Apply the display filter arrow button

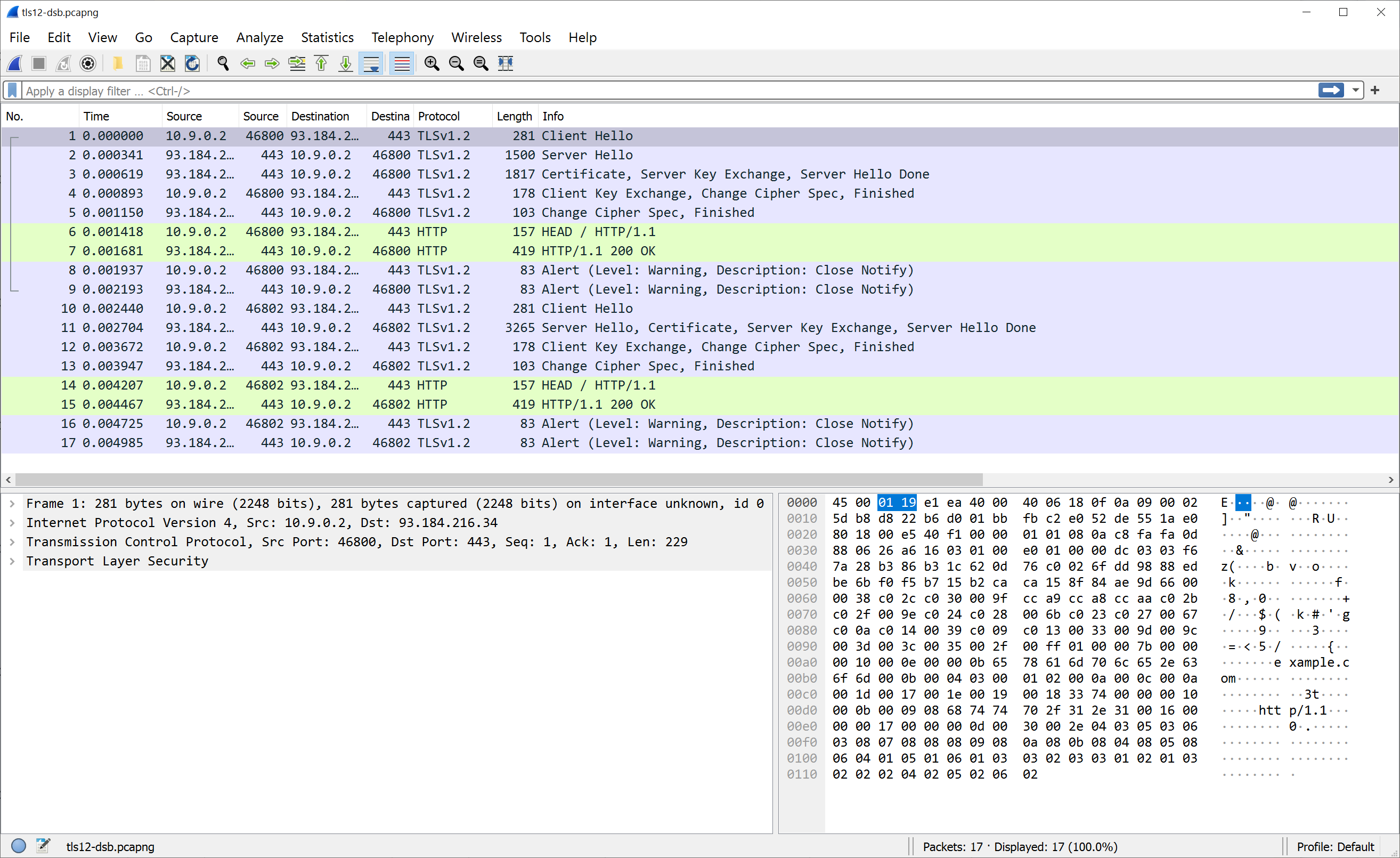[1331, 91]
